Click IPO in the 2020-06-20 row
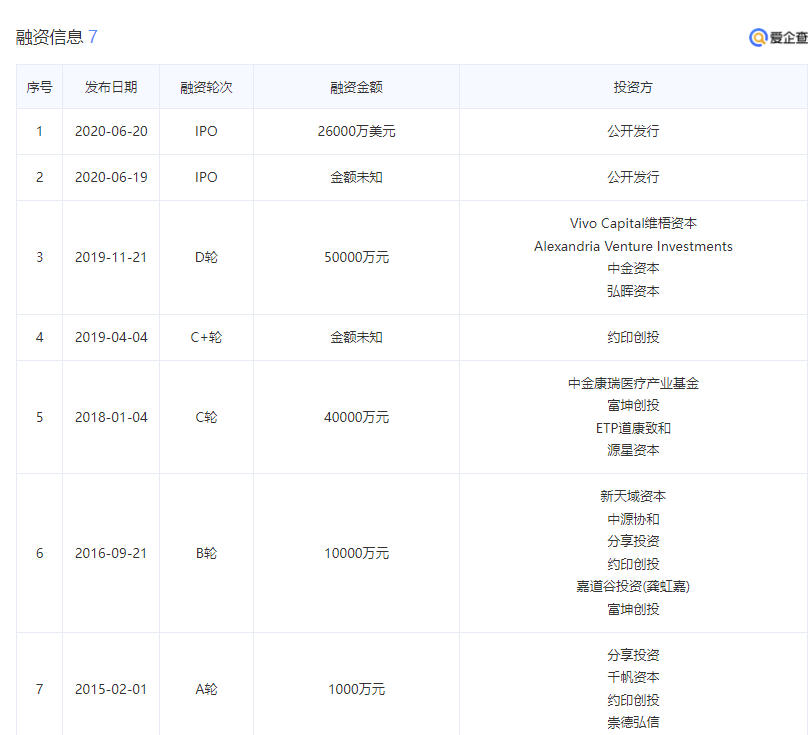 point(206,131)
